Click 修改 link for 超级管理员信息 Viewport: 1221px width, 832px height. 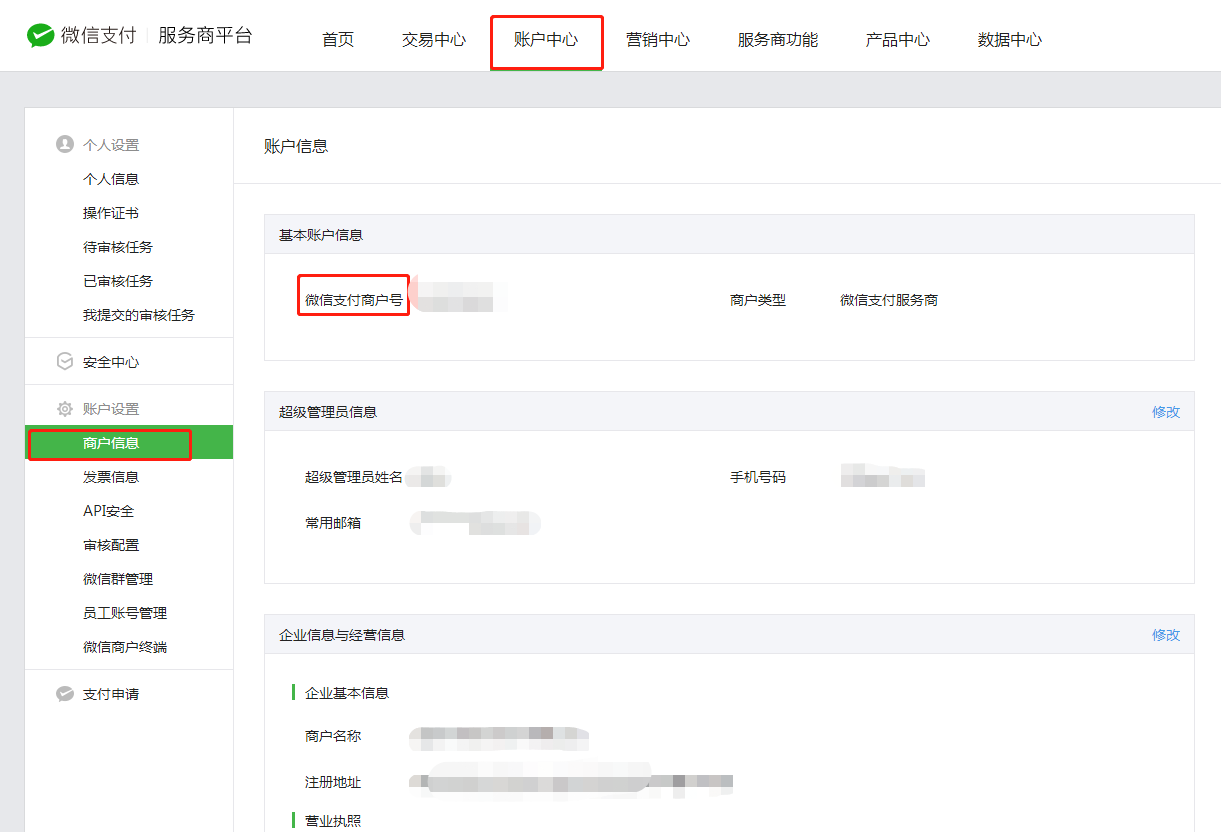1166,412
